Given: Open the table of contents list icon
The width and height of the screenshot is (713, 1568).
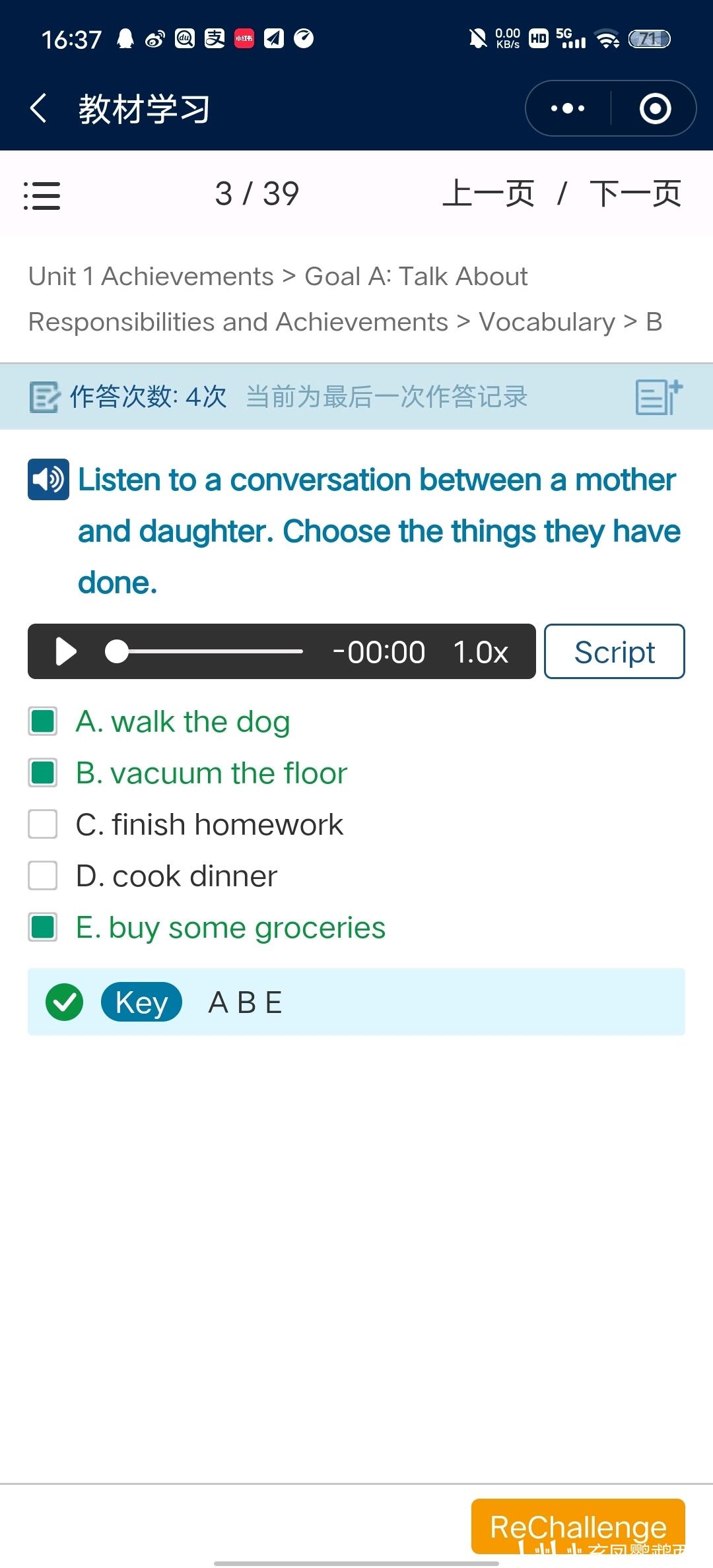Looking at the screenshot, I should pyautogui.click(x=42, y=195).
